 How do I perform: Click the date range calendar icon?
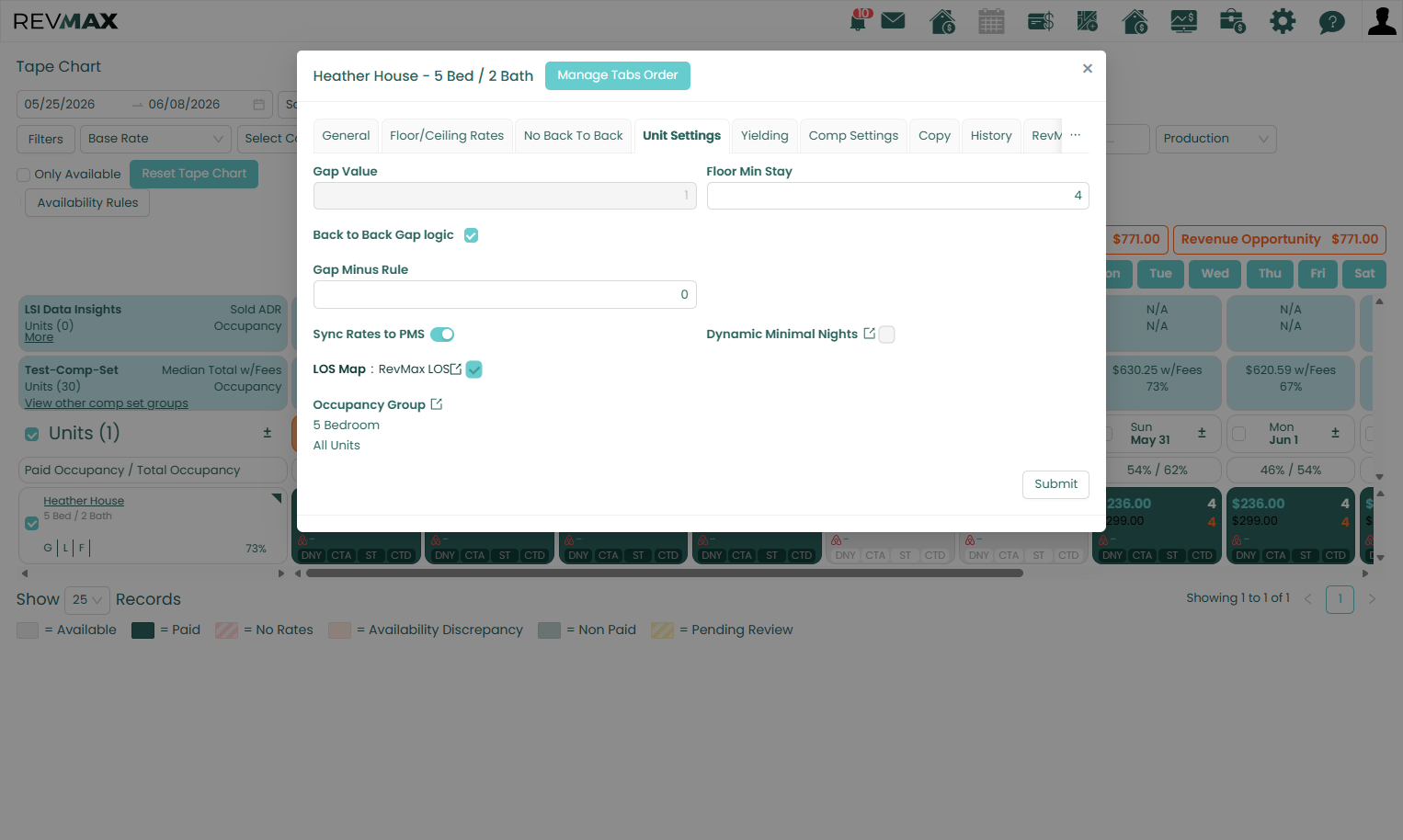[x=258, y=105]
